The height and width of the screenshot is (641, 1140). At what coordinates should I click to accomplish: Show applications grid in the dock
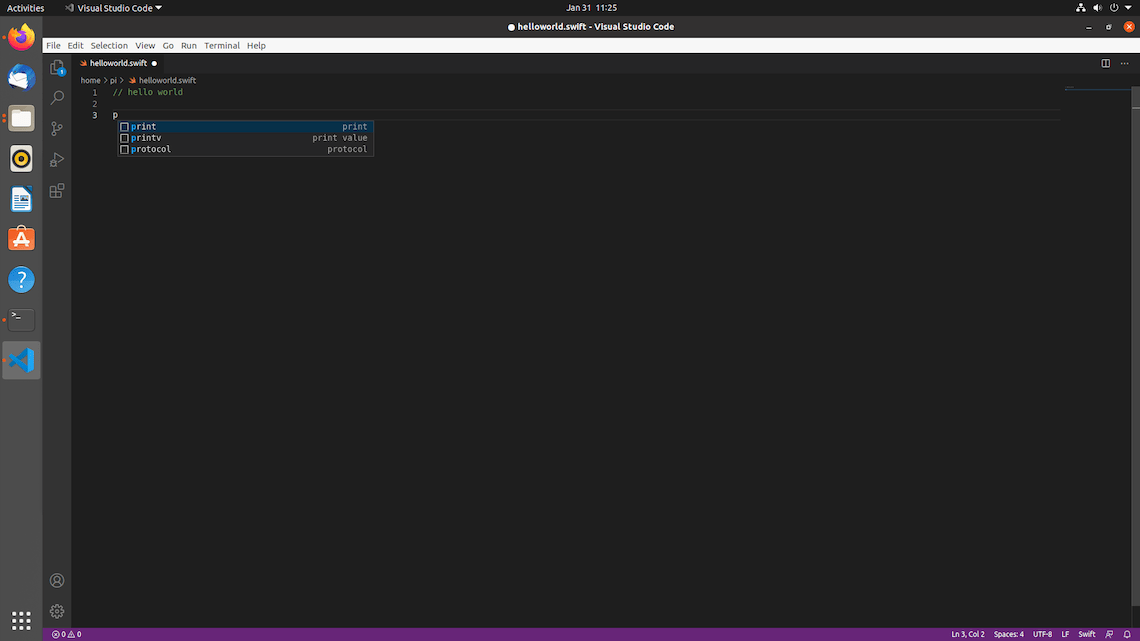(21, 621)
